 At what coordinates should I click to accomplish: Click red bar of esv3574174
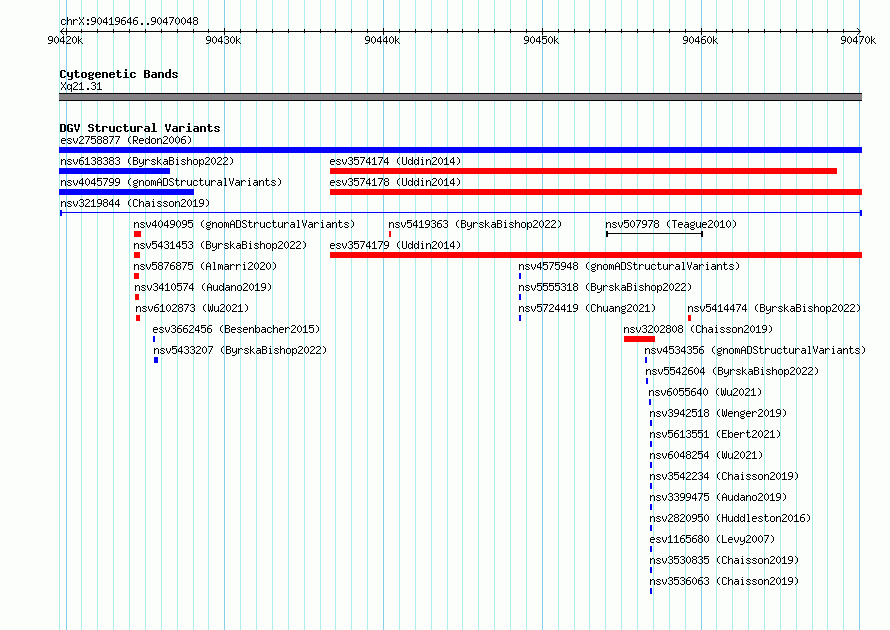[583, 171]
